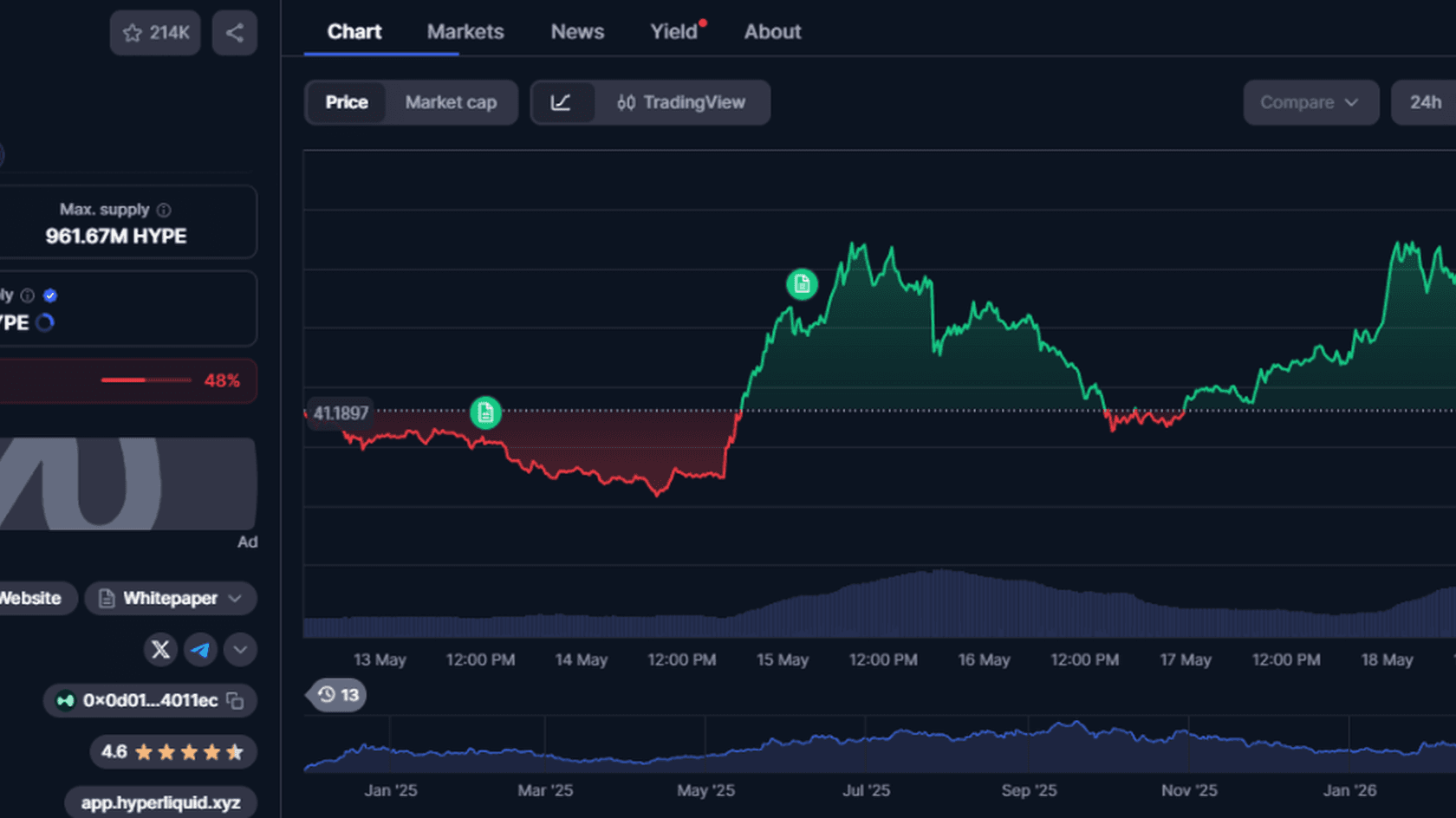Image resolution: width=1456 pixels, height=818 pixels.
Task: Open the TradingView candlestick chart mode
Action: click(681, 102)
